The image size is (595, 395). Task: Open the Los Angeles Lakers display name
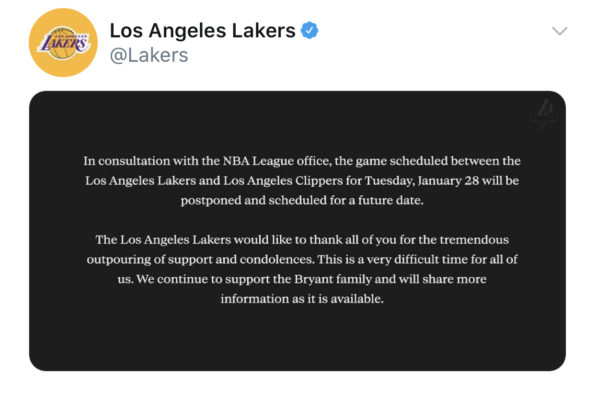point(203,30)
